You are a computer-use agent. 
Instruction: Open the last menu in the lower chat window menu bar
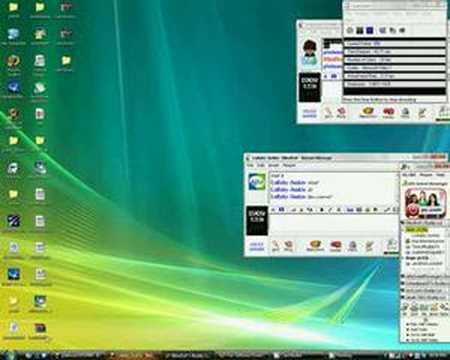tap(289, 165)
